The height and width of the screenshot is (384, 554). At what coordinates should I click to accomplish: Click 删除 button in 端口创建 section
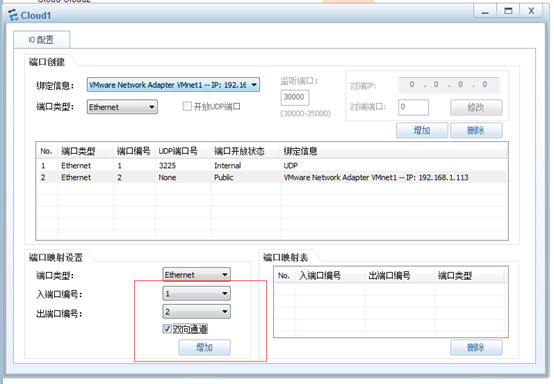(x=476, y=130)
